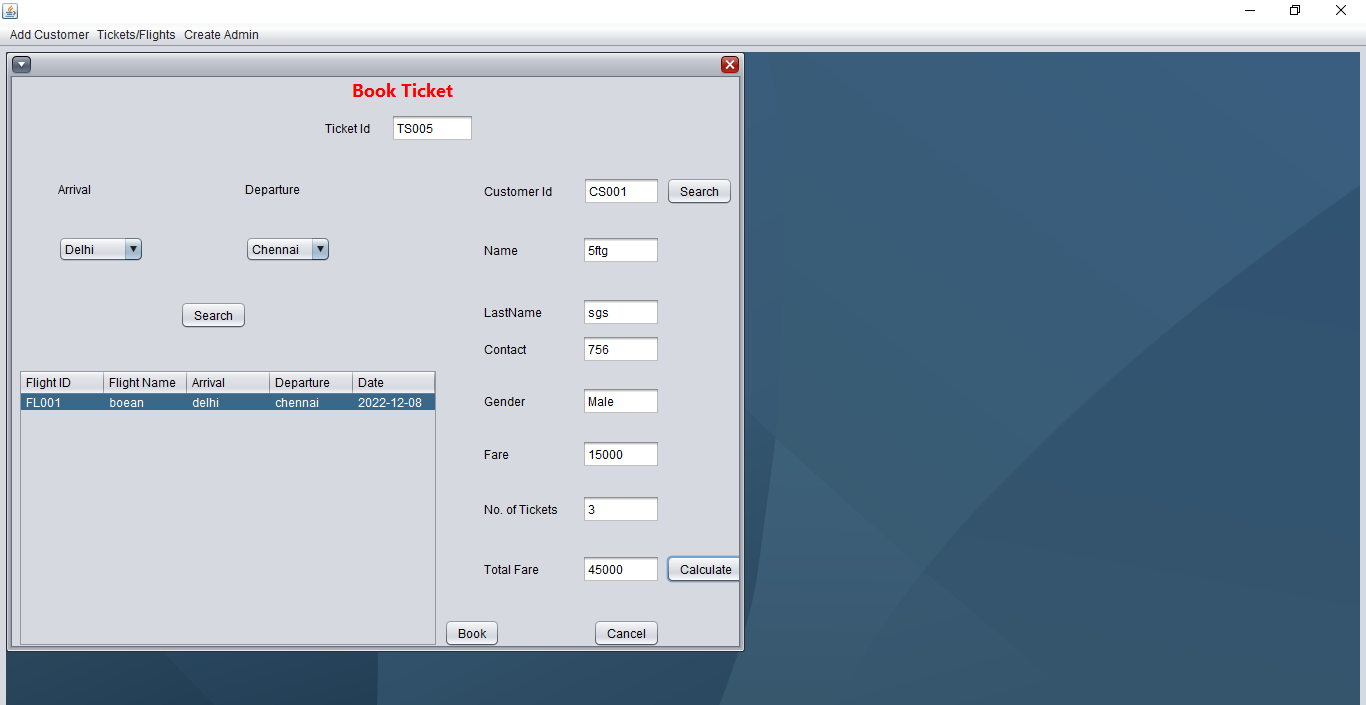Click Search to find flights
The height and width of the screenshot is (705, 1366).
coord(213,314)
